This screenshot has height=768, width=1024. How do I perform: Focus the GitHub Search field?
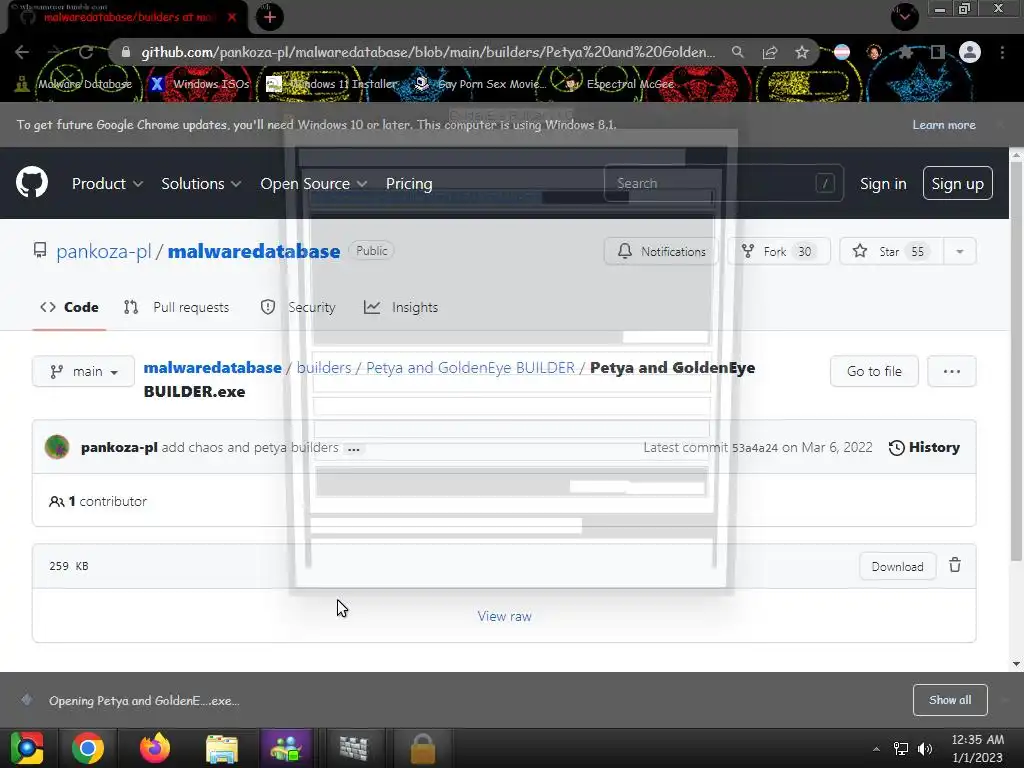(724, 184)
